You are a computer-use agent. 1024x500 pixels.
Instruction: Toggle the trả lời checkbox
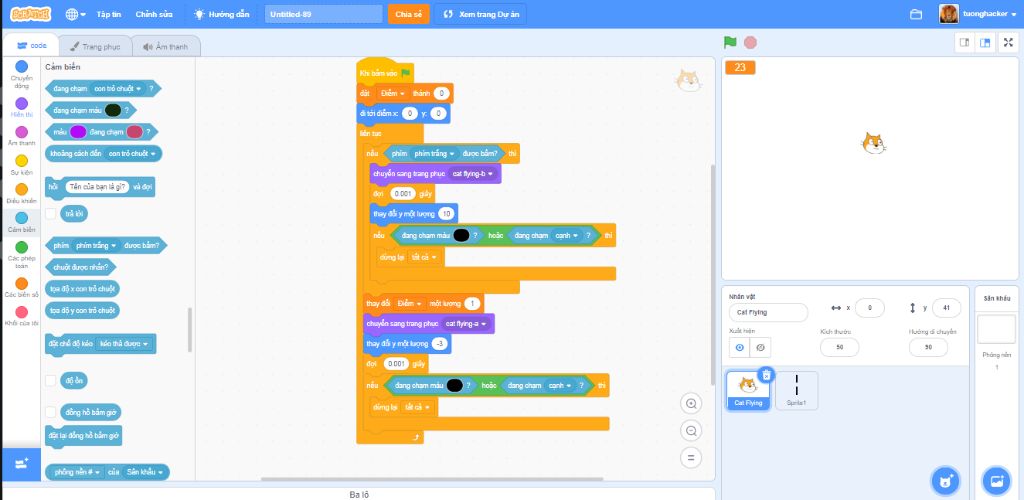pyautogui.click(x=50, y=213)
